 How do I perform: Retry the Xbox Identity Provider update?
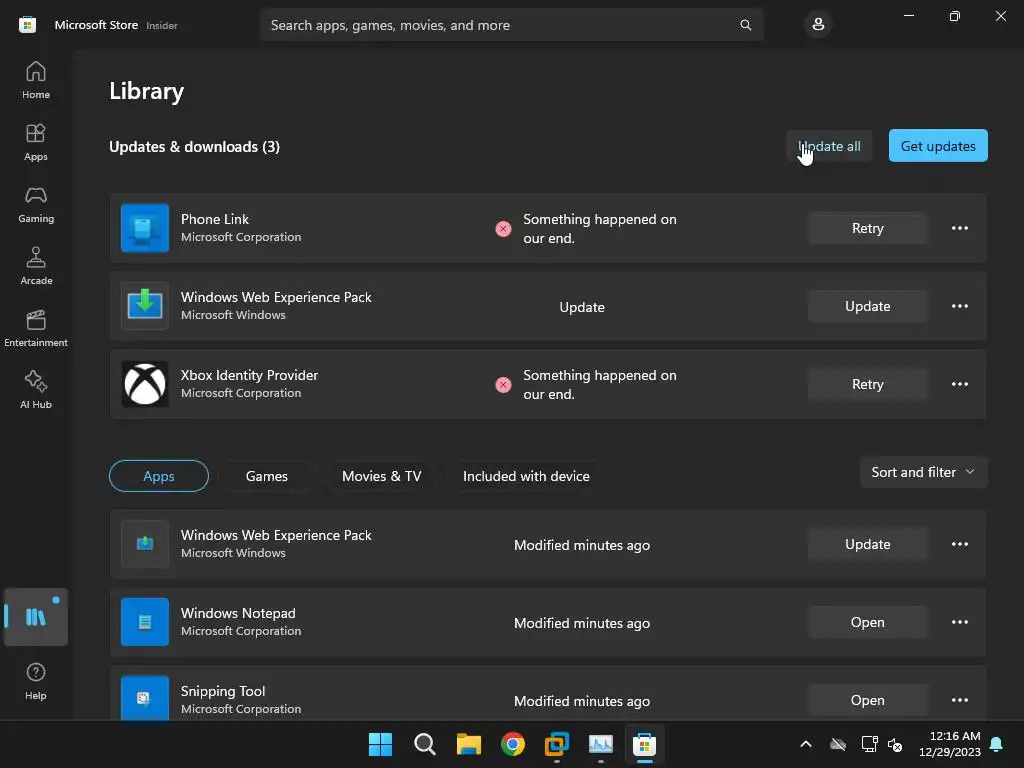[x=867, y=384]
